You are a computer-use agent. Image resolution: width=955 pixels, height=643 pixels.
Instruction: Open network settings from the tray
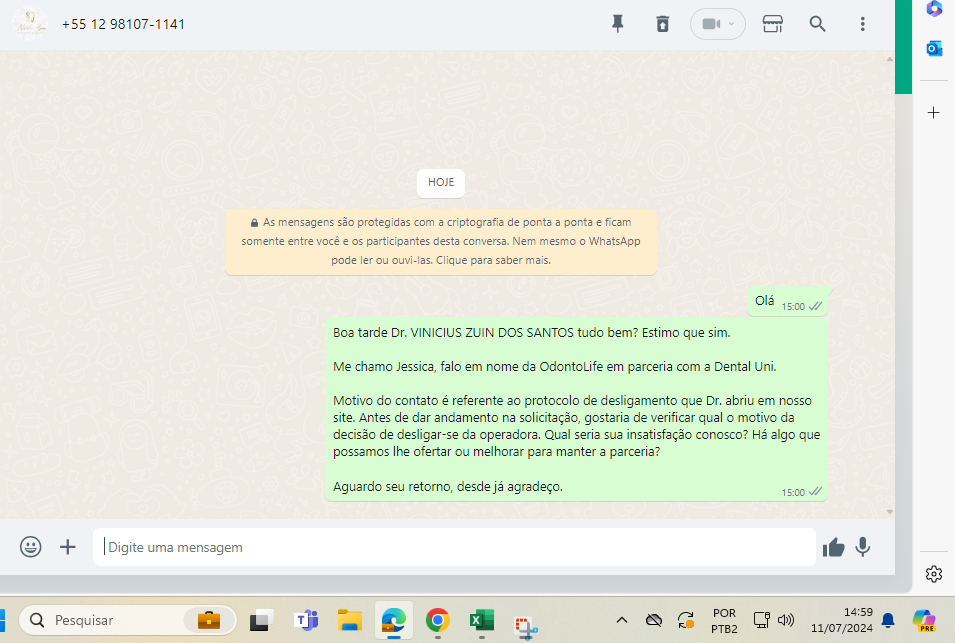761,620
